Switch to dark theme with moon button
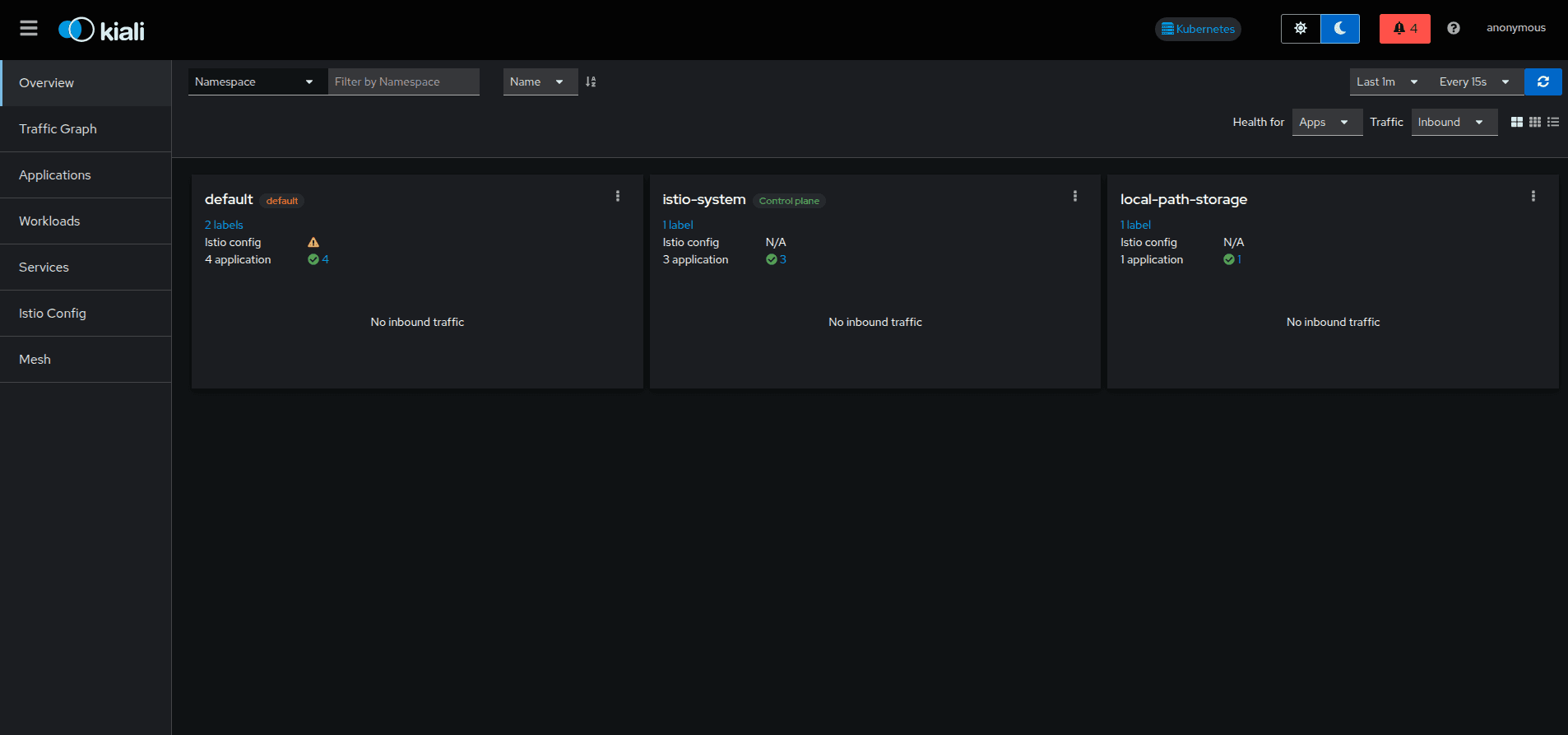1568x735 pixels. [1340, 29]
